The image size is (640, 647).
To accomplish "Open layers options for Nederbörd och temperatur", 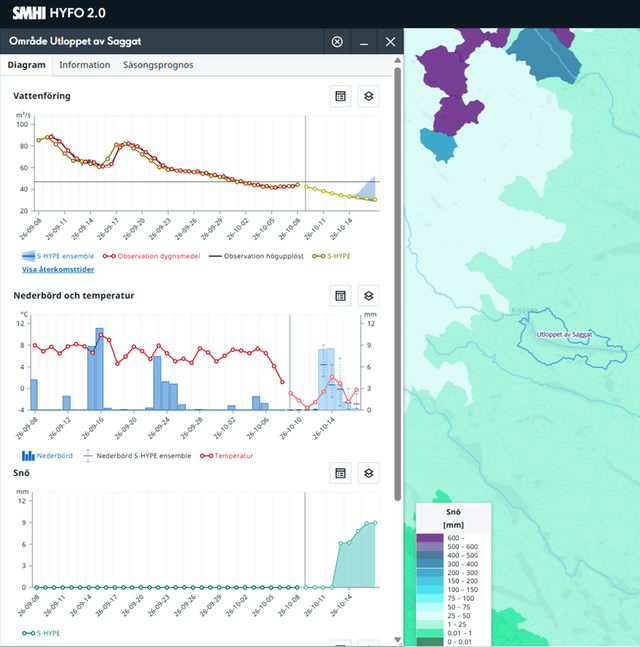I will [x=368, y=296].
